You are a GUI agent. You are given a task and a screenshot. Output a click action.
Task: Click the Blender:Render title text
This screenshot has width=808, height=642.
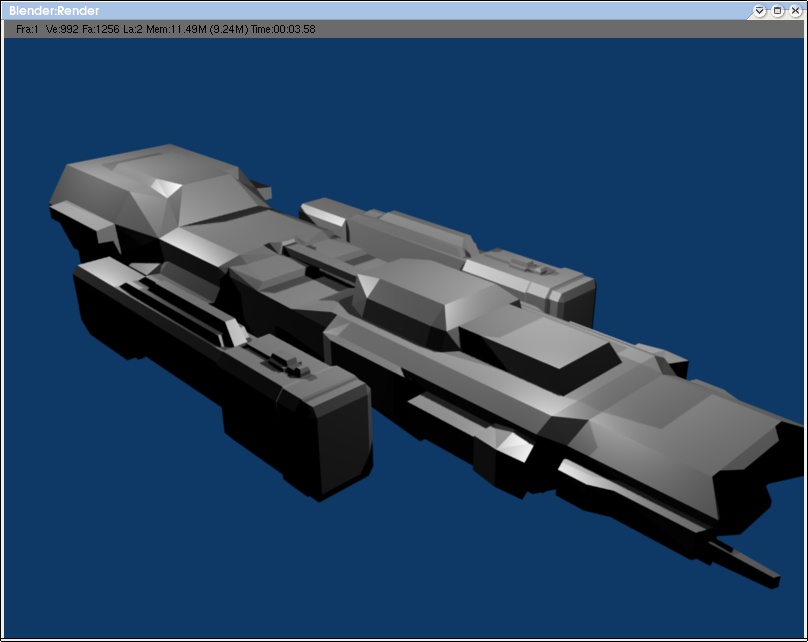pos(54,10)
